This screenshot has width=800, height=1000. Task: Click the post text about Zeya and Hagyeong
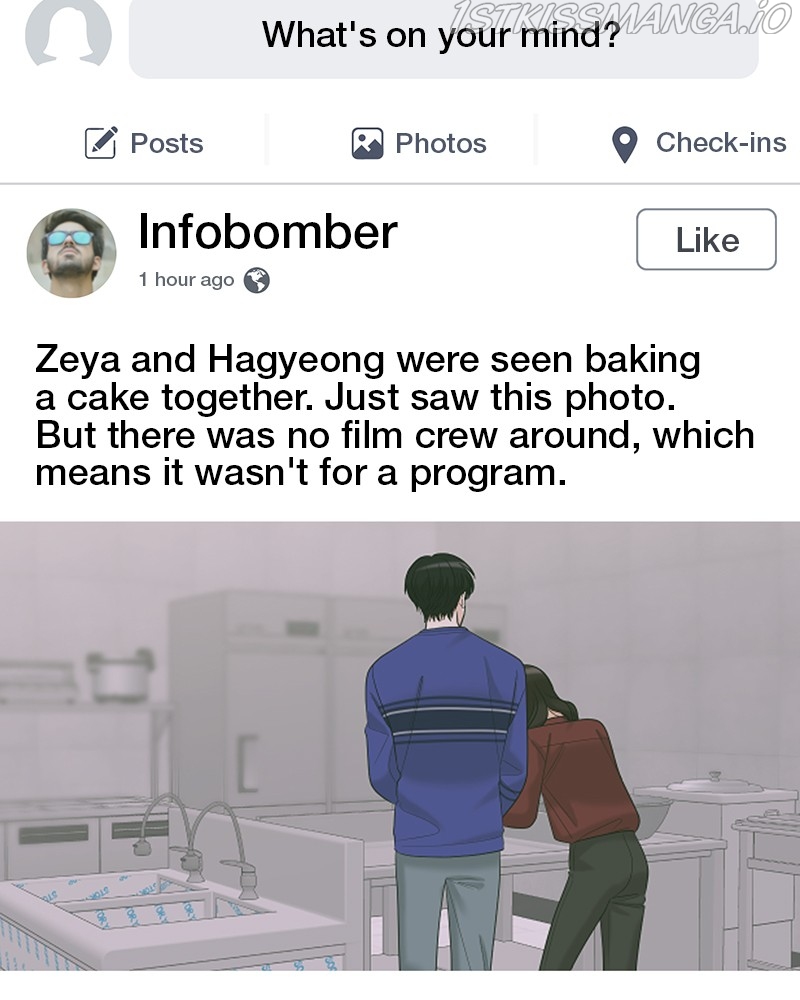pyautogui.click(x=395, y=416)
